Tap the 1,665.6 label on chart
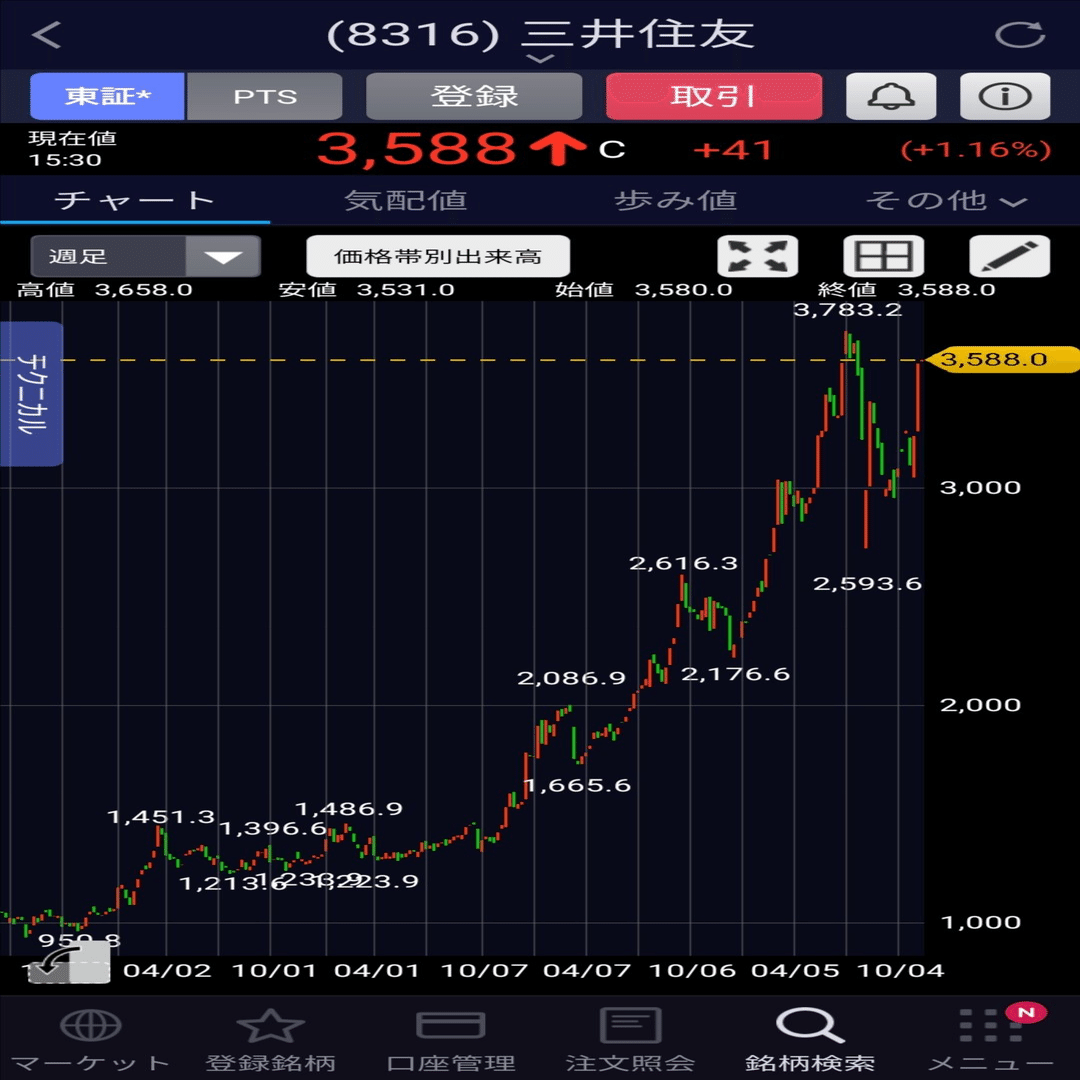This screenshot has width=1080, height=1080. tap(577, 785)
